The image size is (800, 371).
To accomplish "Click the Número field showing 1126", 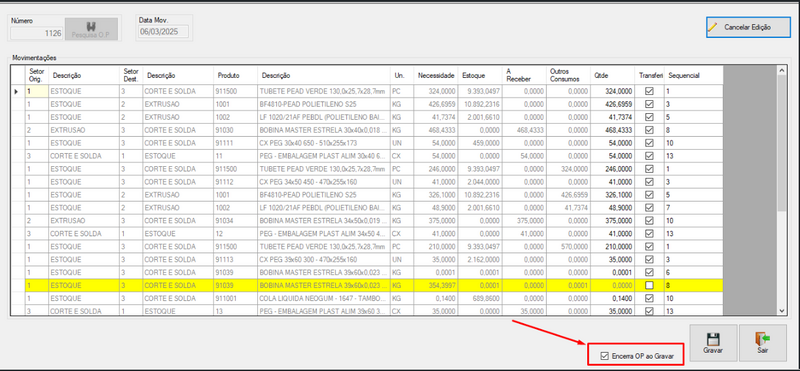I will 37,33.
